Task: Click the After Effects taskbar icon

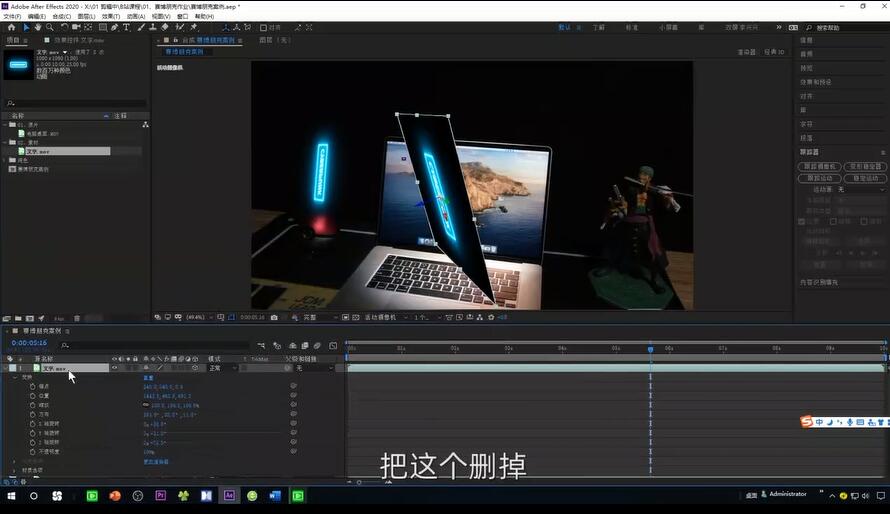Action: coord(229,495)
